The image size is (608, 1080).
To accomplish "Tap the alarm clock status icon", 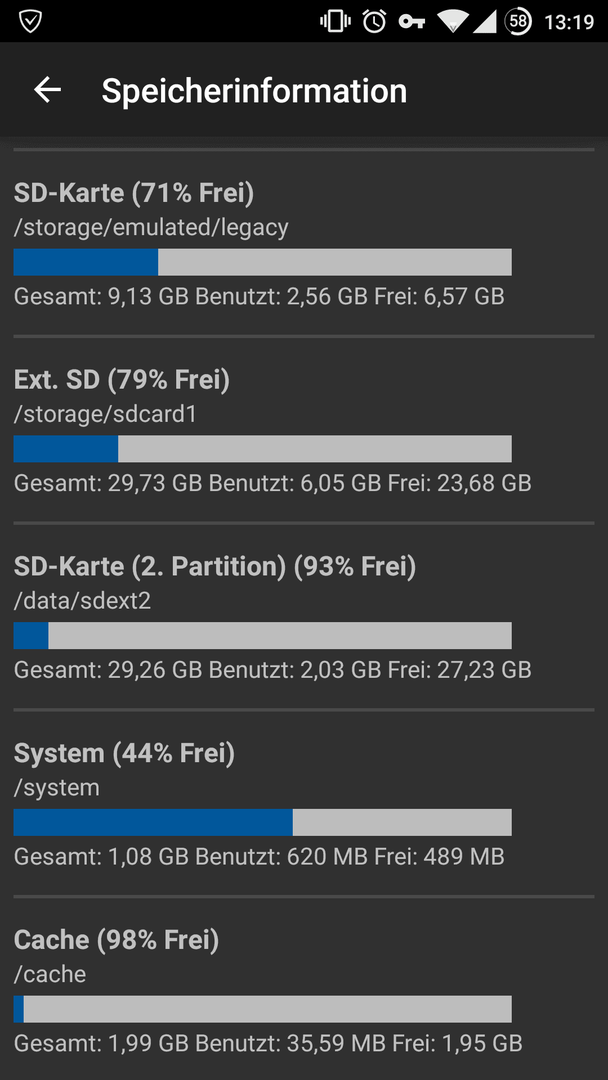I will click(x=374, y=21).
